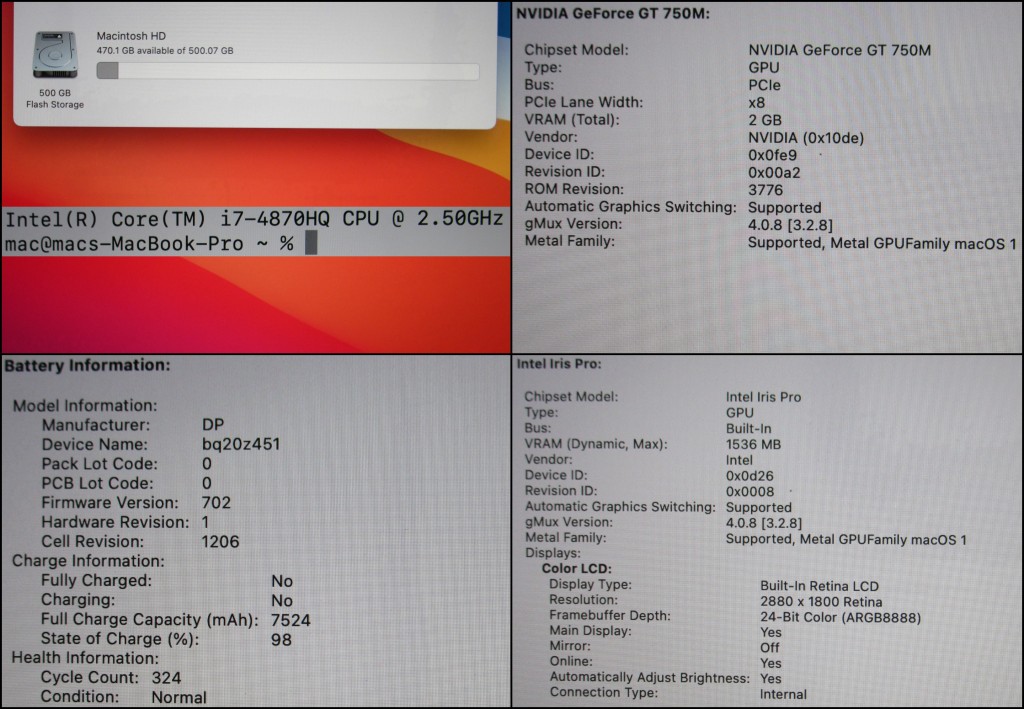The width and height of the screenshot is (1024, 709).
Task: Click Revision ID value "0x00a2"
Action: coord(774,173)
